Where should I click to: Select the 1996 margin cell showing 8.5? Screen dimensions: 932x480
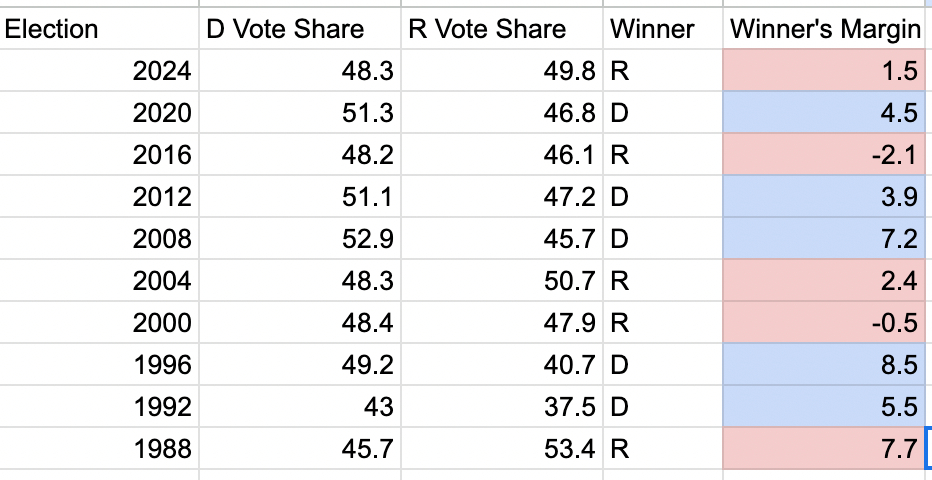tap(824, 365)
